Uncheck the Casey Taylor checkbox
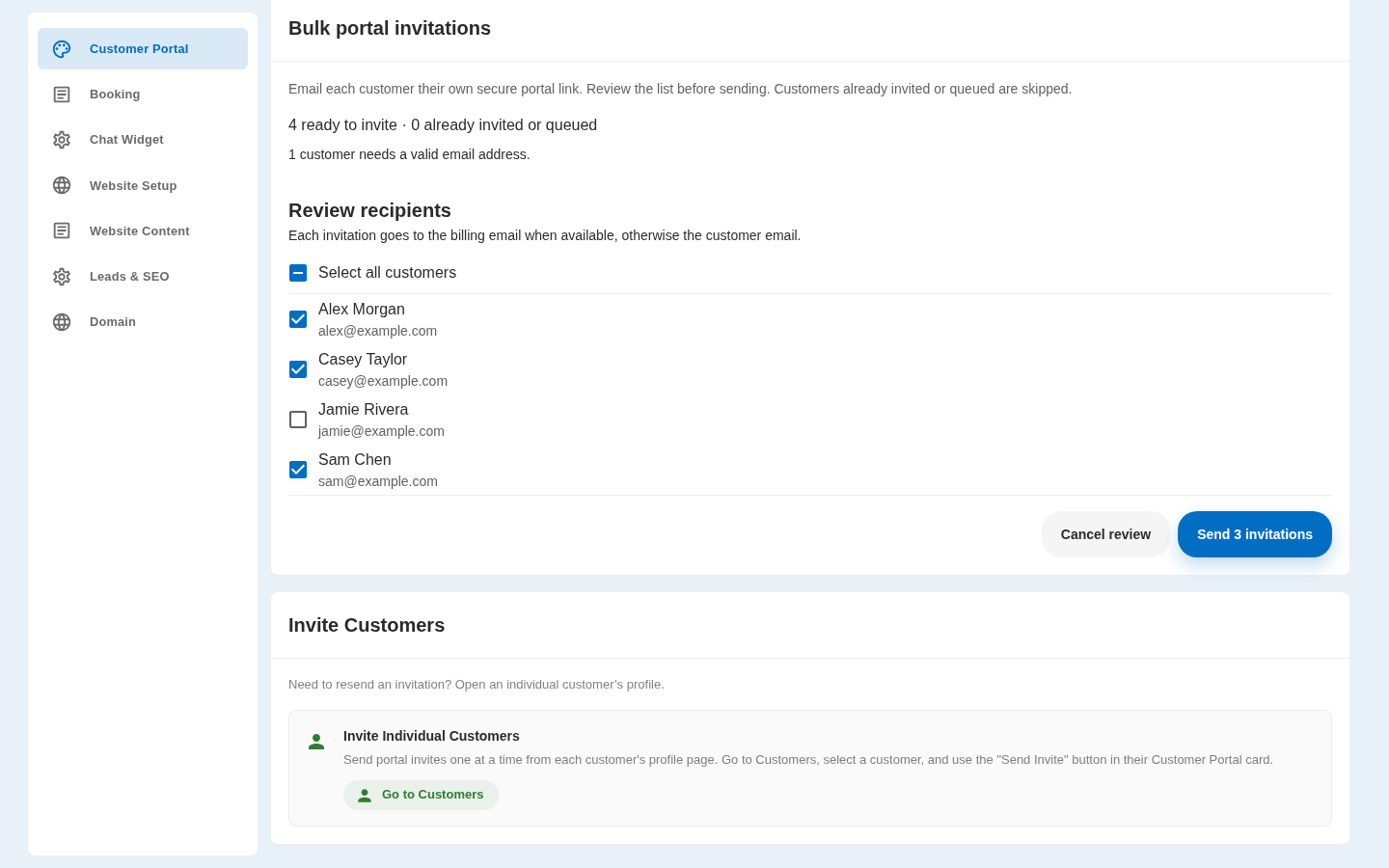The image size is (1389, 868). [x=298, y=369]
